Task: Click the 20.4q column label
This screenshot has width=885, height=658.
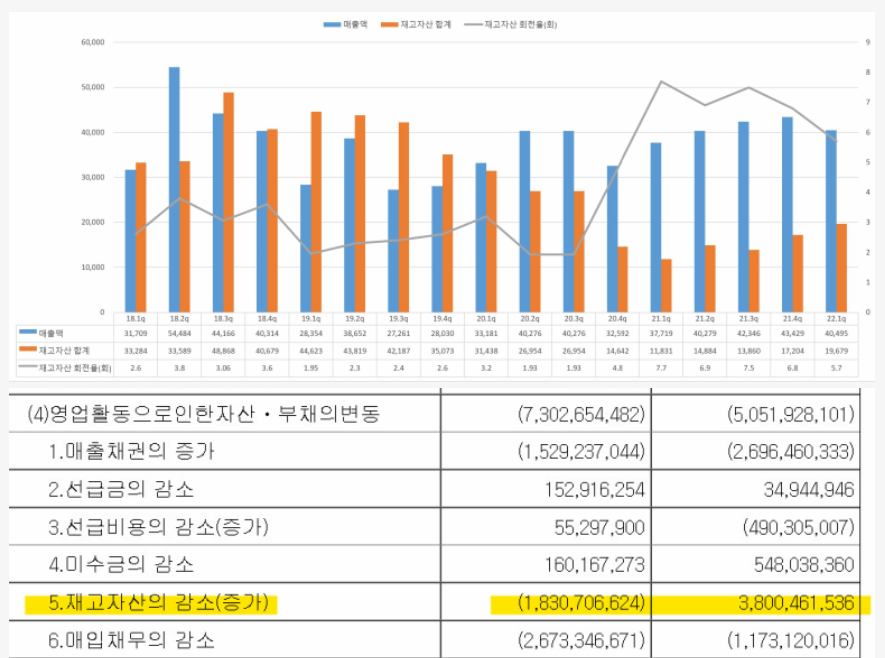Action: click(617, 319)
